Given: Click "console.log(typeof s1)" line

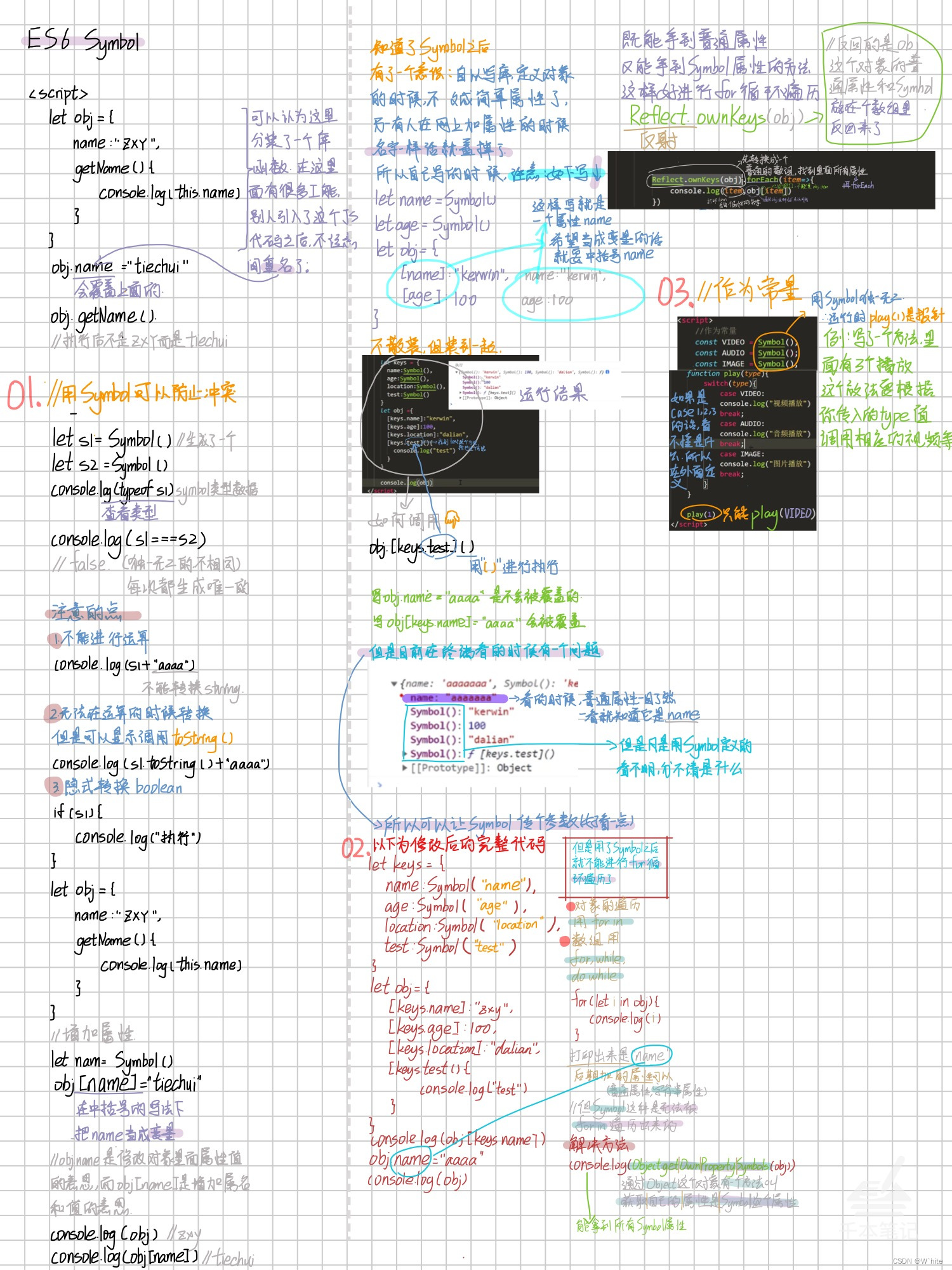Looking at the screenshot, I should [112, 490].
